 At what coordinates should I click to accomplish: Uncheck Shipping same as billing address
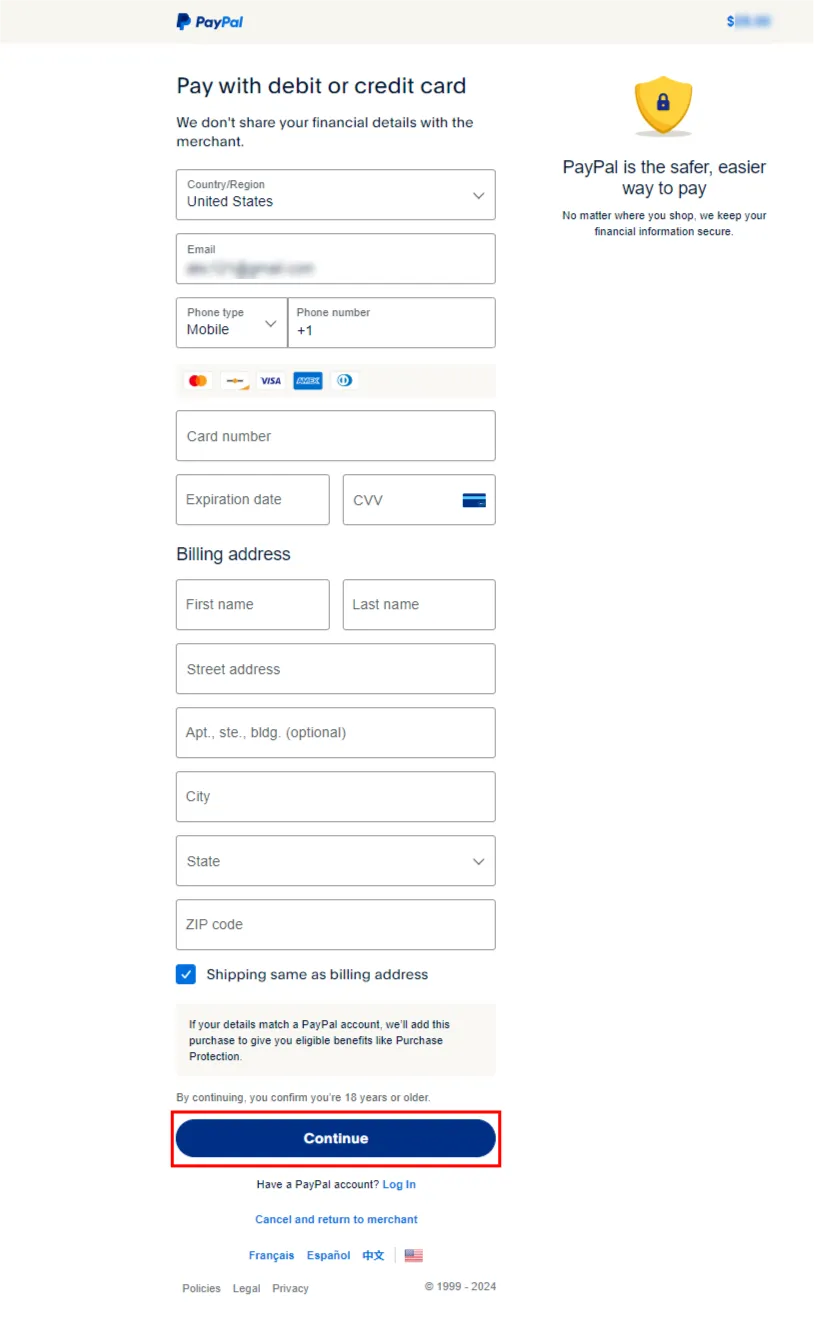pyautogui.click(x=186, y=975)
